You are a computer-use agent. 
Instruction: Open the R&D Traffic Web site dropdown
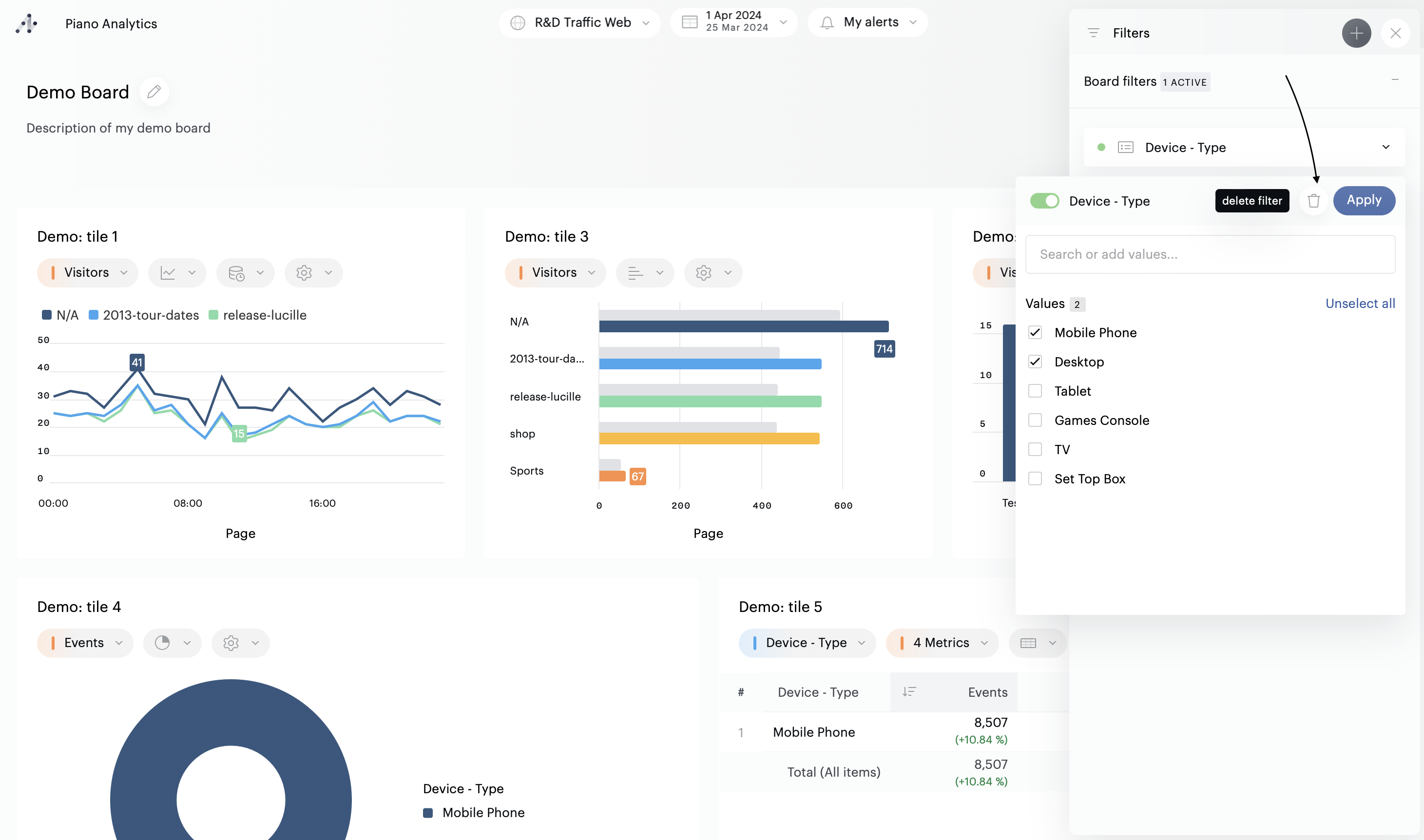click(x=579, y=22)
